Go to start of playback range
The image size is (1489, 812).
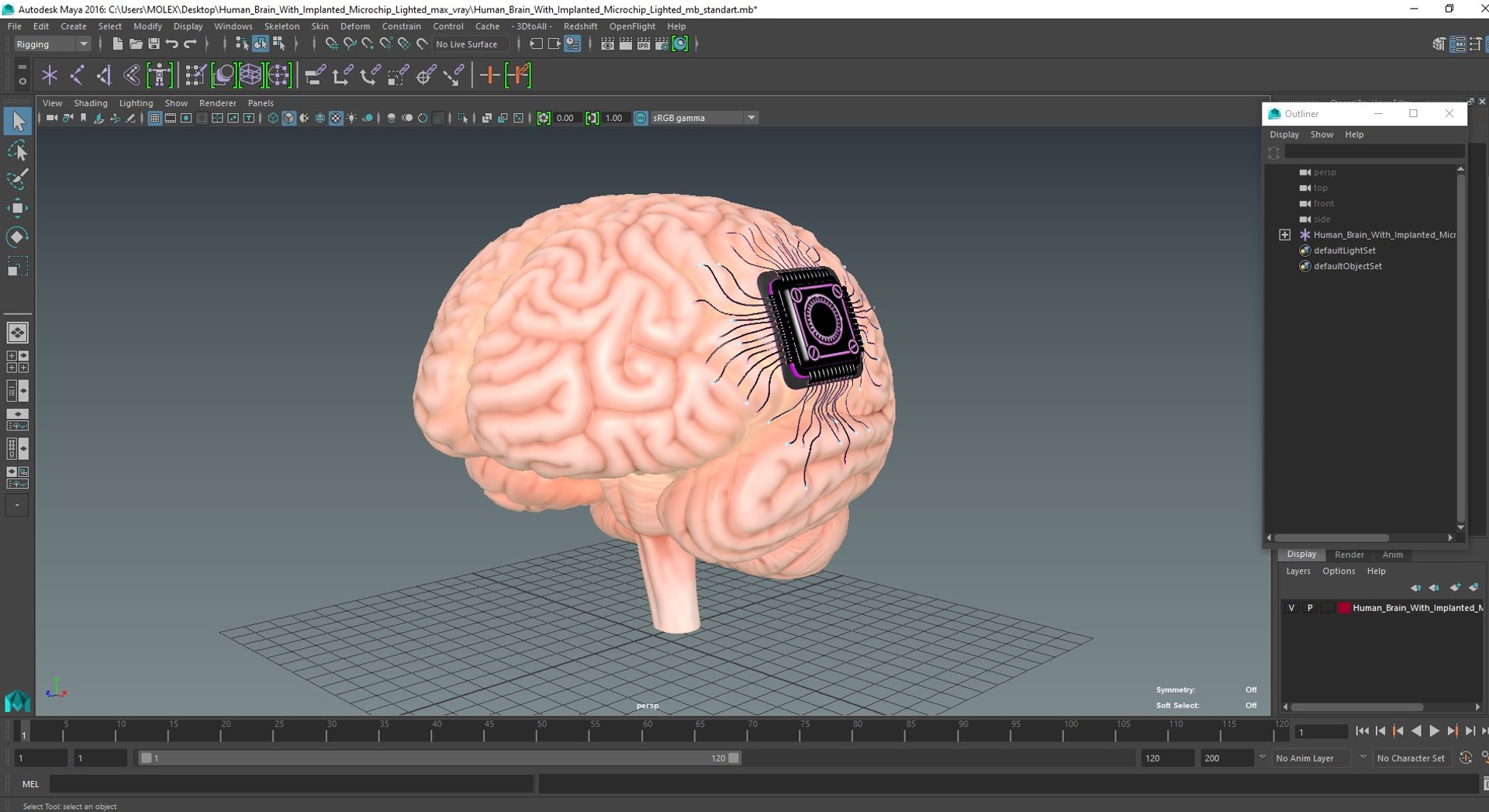click(1362, 731)
